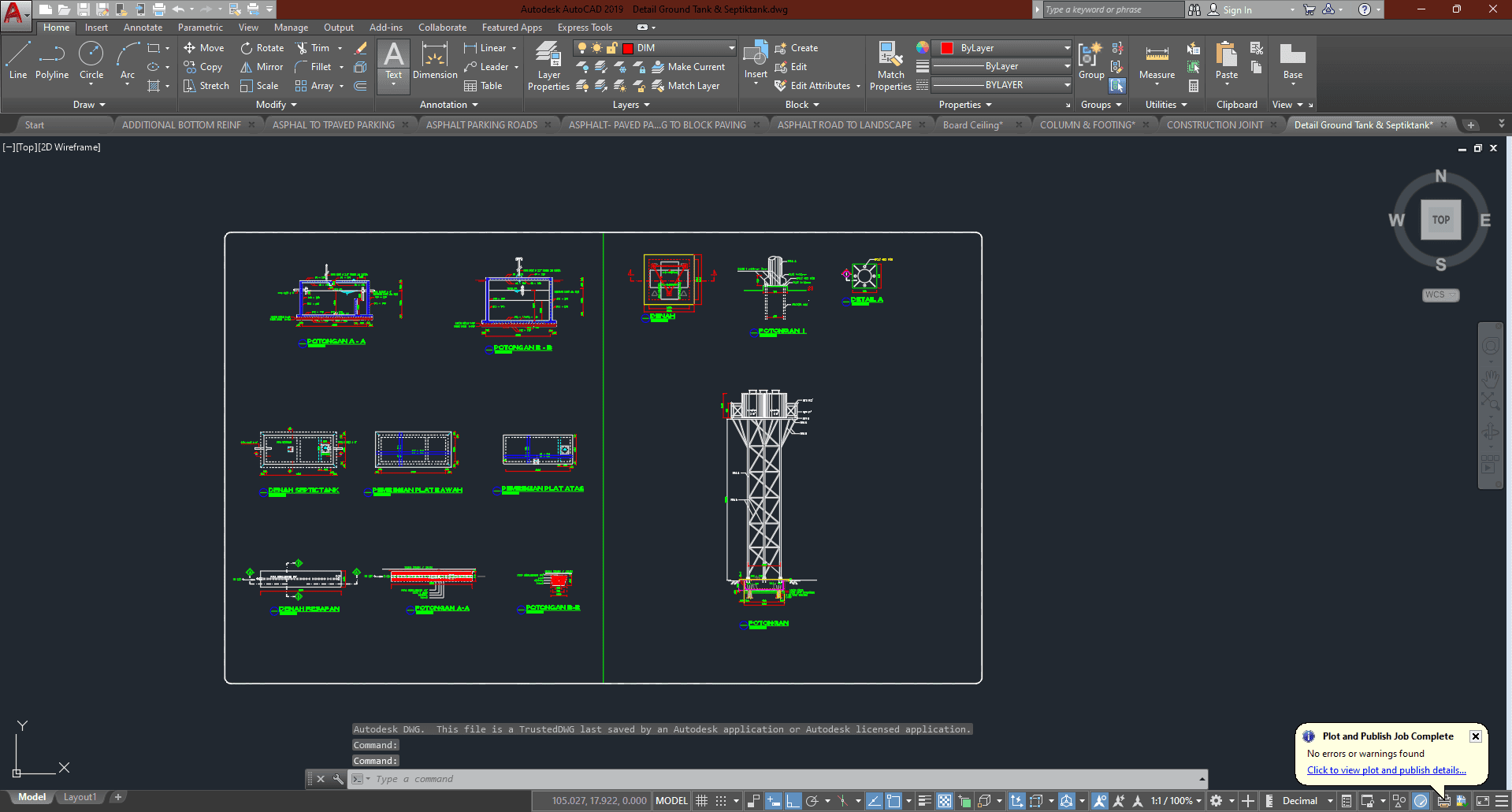Screen dimensions: 1512x812
Task: Click the Insert block icon
Action: click(x=756, y=61)
